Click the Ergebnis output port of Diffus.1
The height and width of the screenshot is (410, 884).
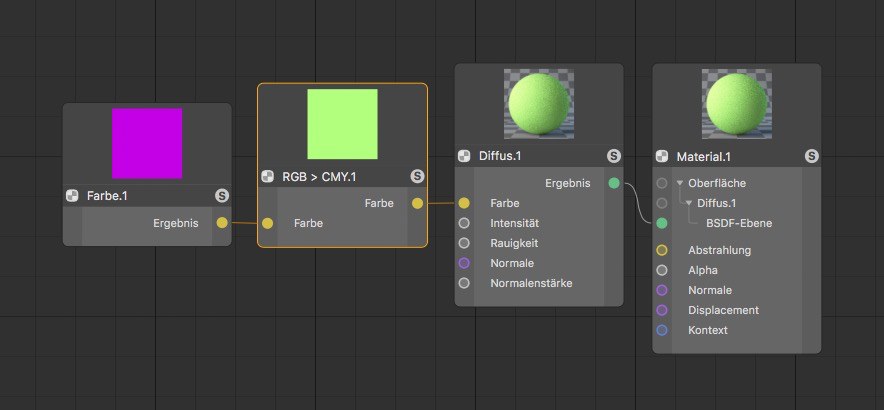pos(614,183)
